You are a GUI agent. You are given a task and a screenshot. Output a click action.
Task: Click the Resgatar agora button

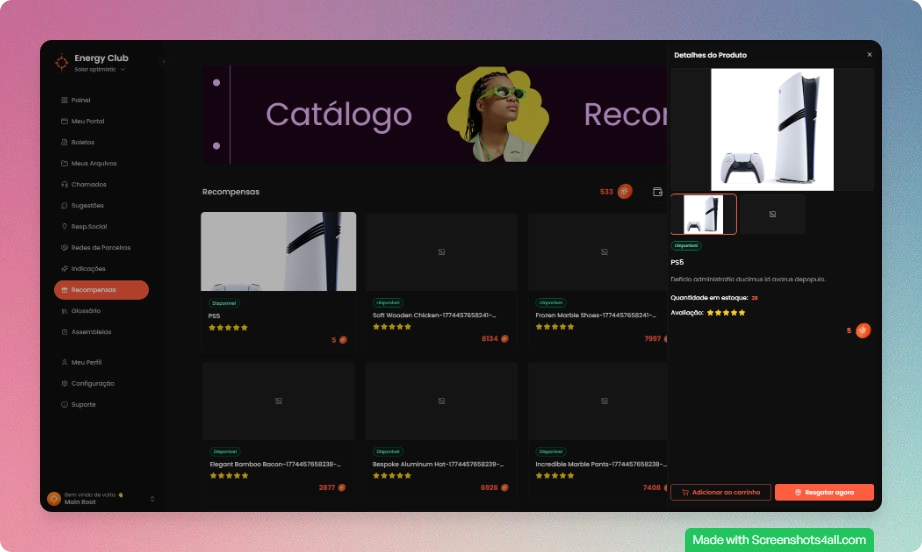coord(824,492)
